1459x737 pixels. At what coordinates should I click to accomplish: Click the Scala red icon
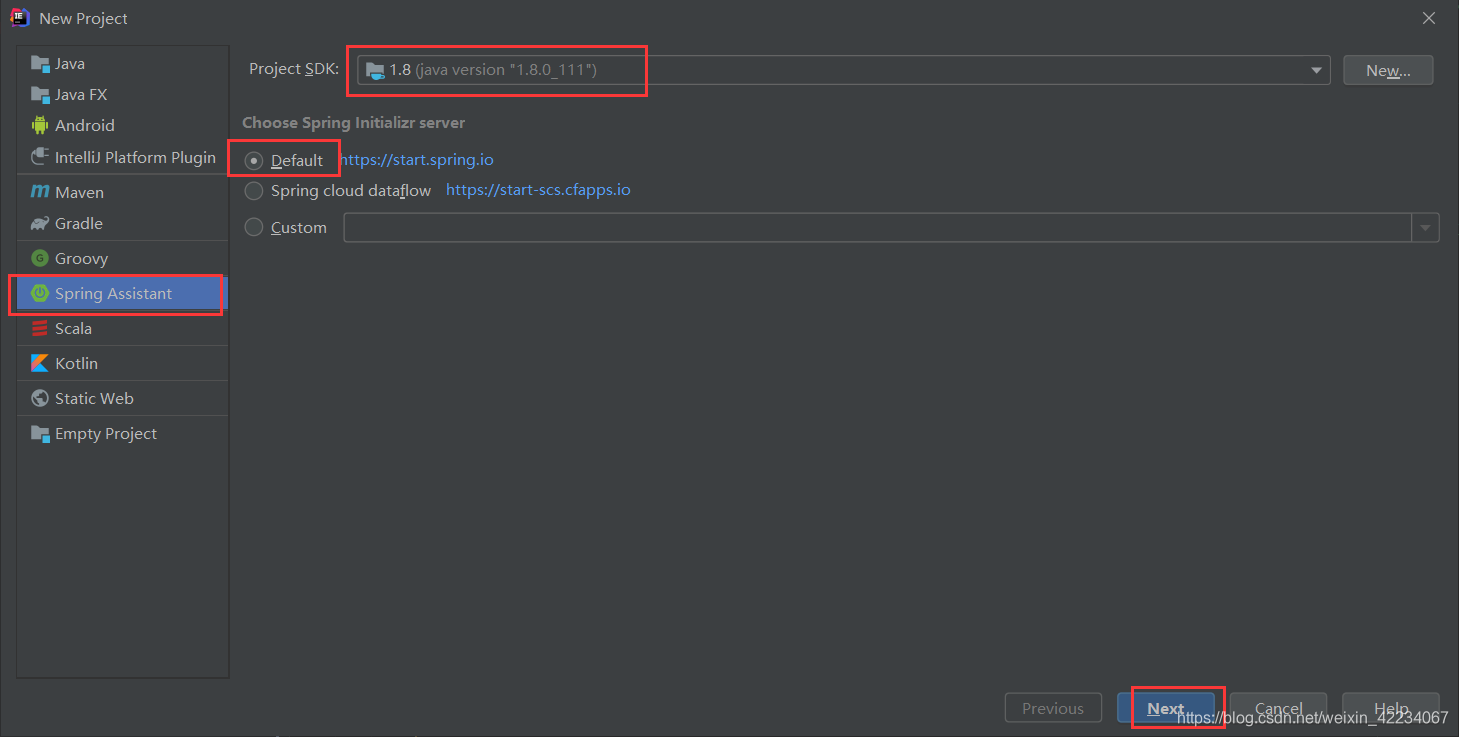(40, 328)
